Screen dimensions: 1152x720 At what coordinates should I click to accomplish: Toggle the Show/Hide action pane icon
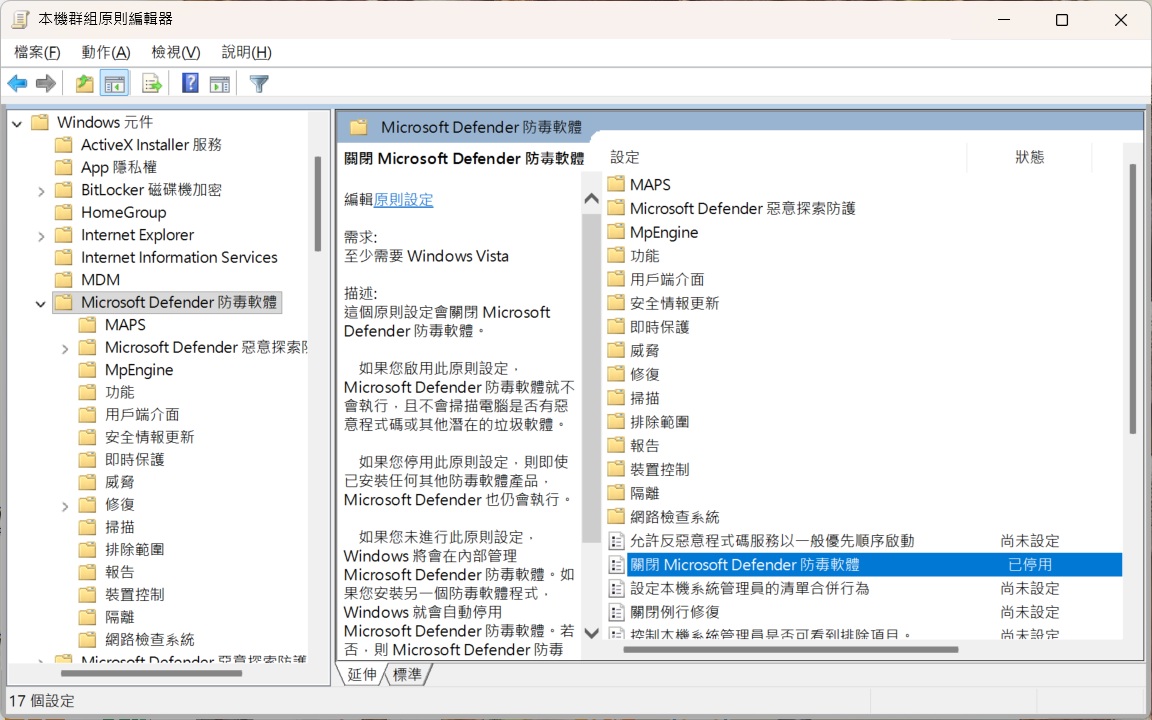click(x=220, y=84)
